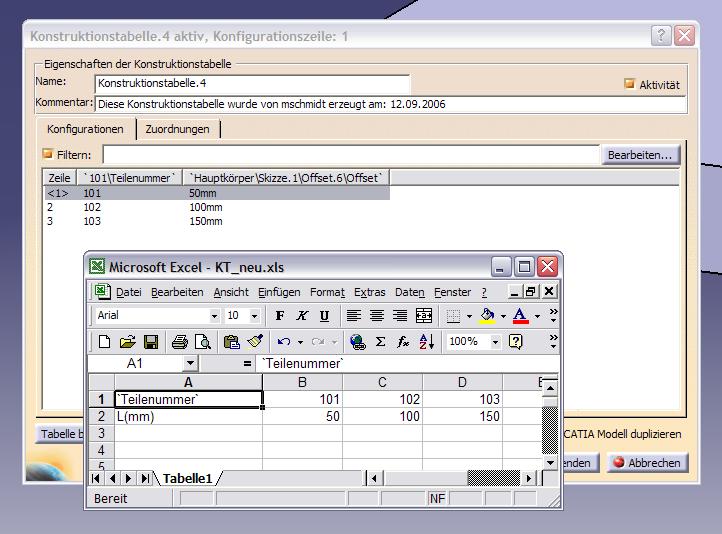Screen dimensions: 722x534
Task: Paste from clipboard icon
Action: click(232, 342)
